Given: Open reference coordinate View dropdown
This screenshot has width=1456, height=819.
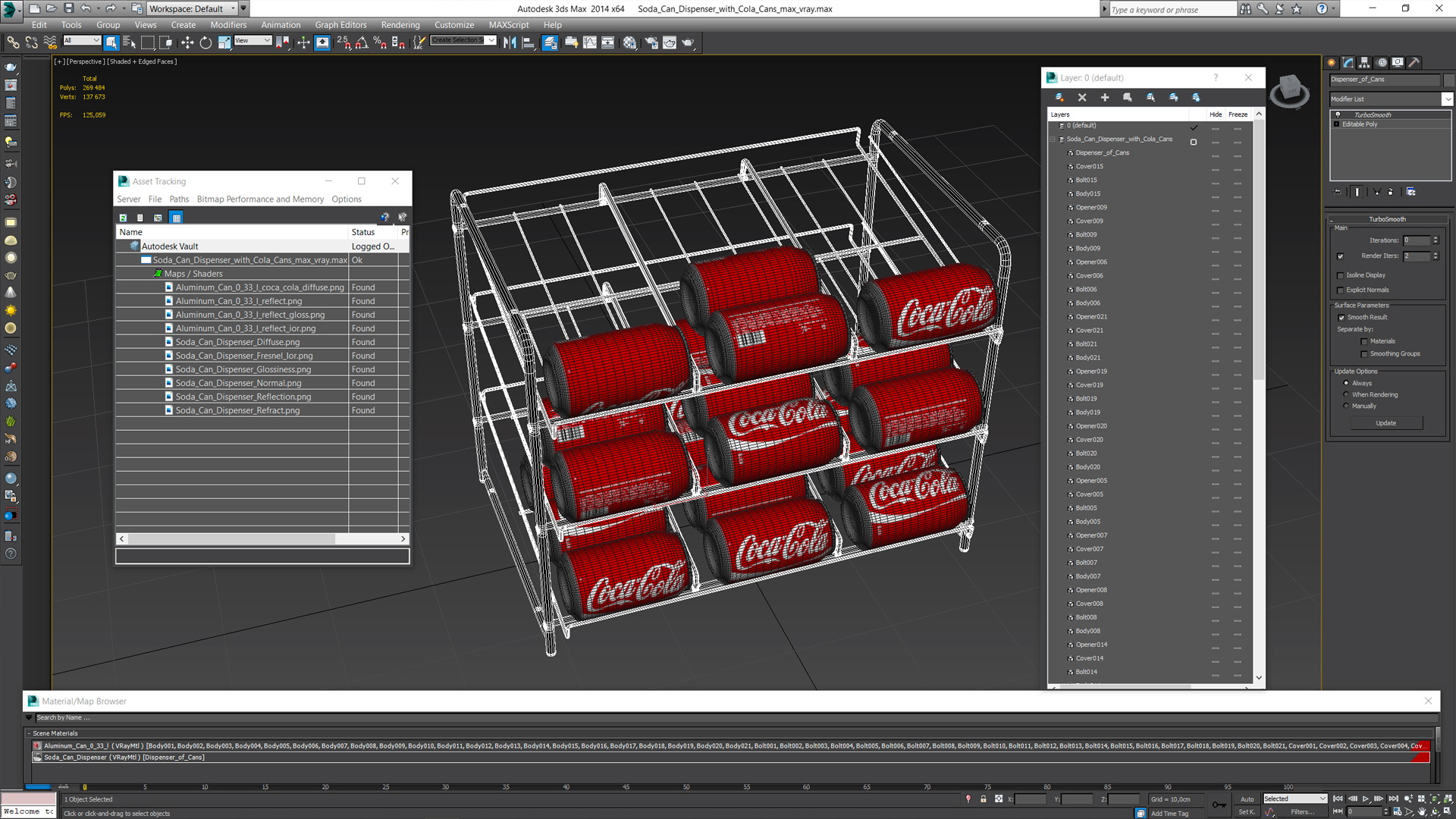Looking at the screenshot, I should [253, 40].
